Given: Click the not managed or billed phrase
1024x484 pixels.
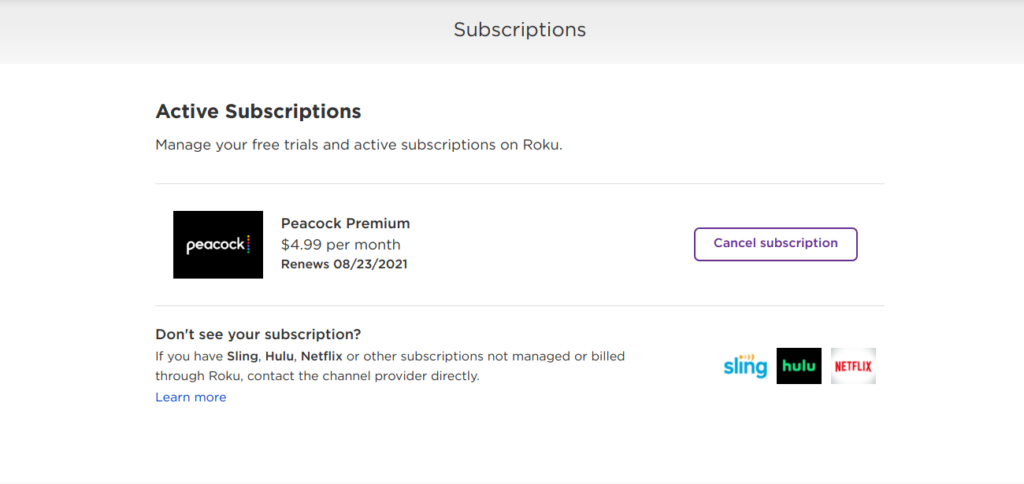Looking at the screenshot, I should pyautogui.click(x=551, y=357).
